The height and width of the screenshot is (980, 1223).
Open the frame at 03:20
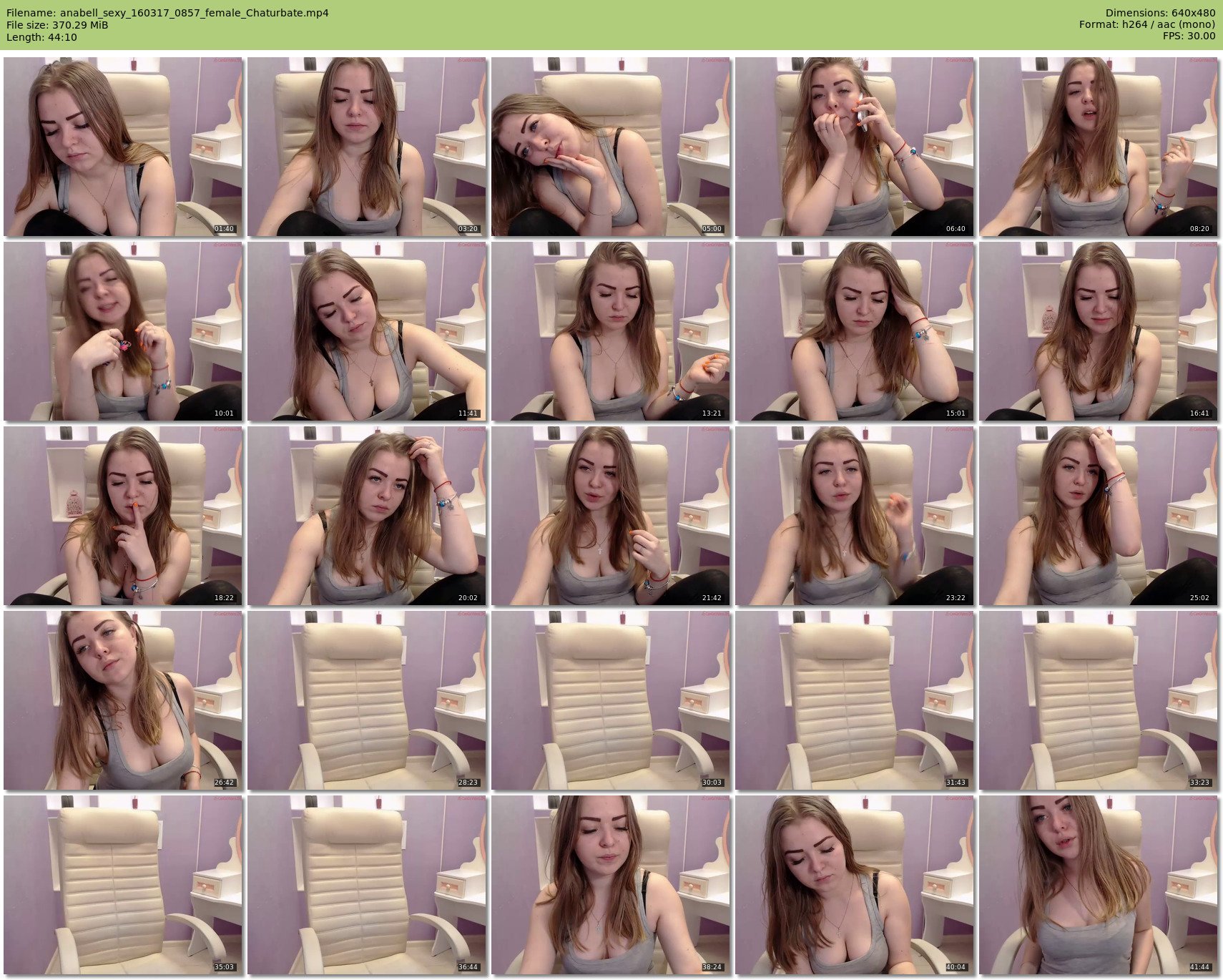point(366,147)
